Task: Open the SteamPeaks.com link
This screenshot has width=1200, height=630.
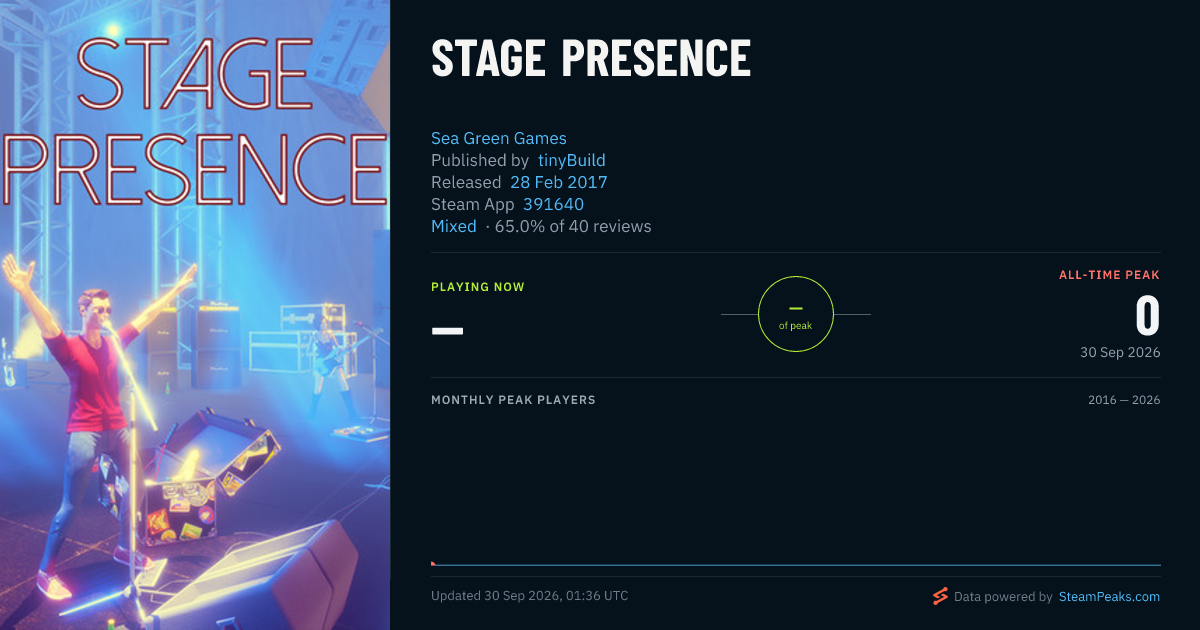Action: [x=1108, y=597]
